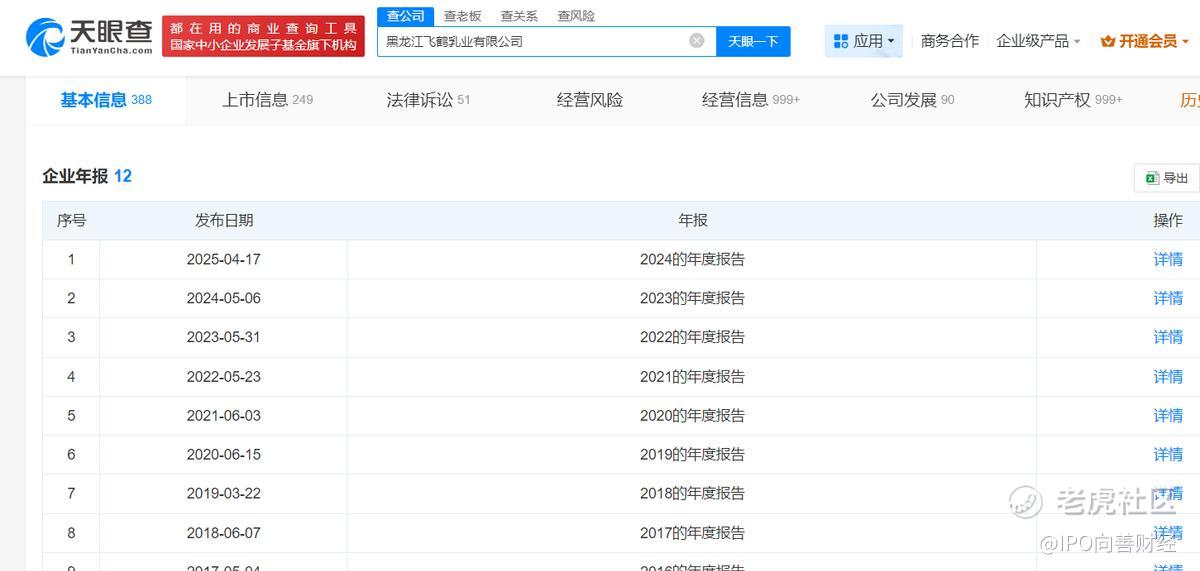Viewport: 1200px width, 571px height.
Task: Click the red banner 都在用的商业查询工具
Action: click(x=263, y=36)
